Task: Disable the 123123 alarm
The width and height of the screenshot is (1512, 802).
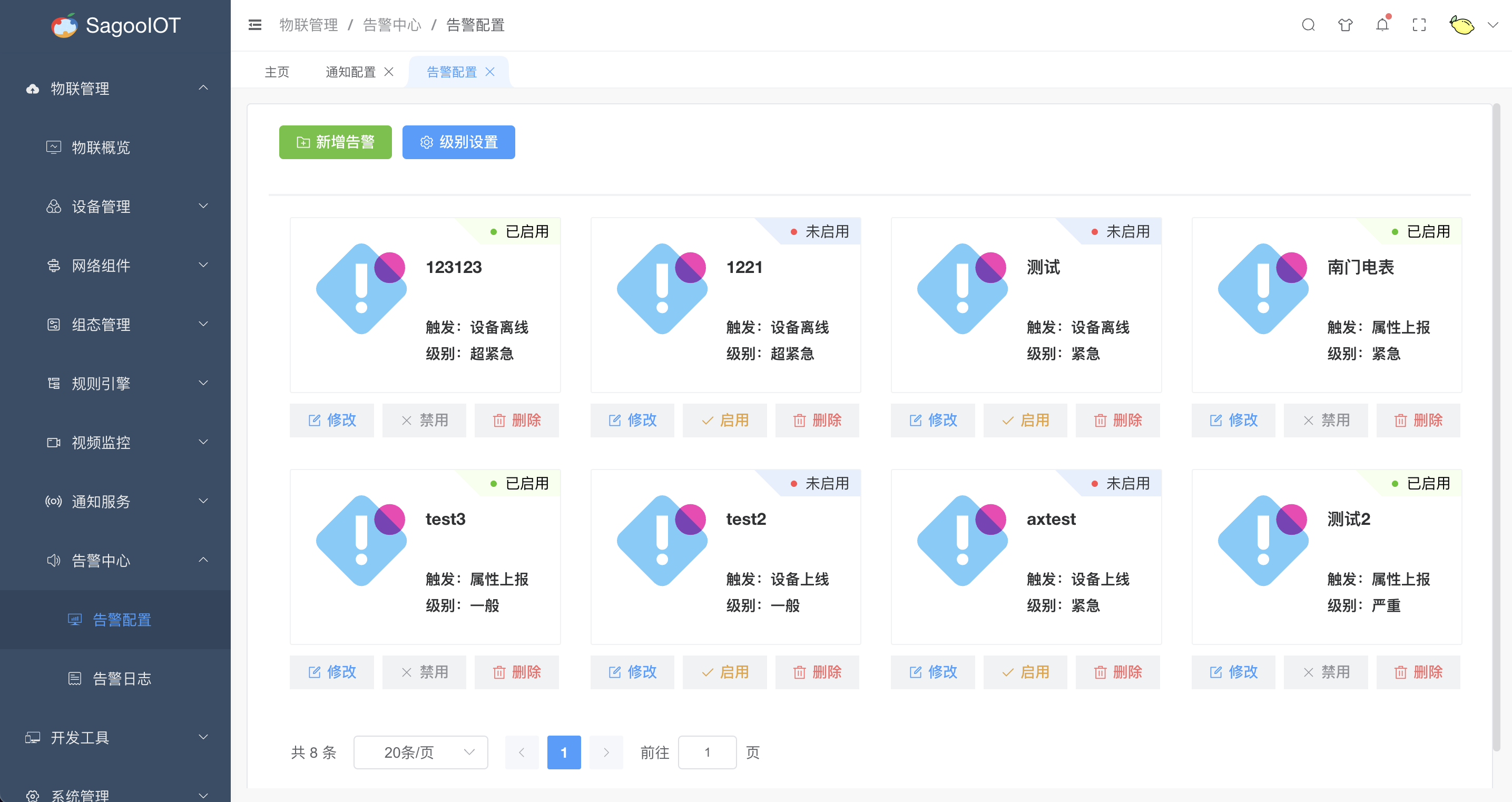Action: [x=424, y=420]
